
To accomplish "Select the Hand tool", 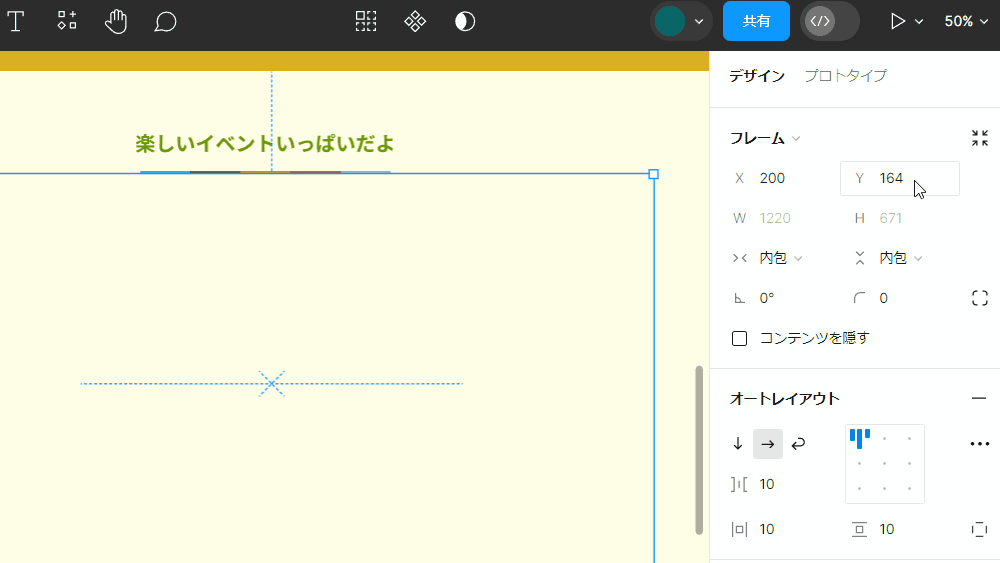I will click(116, 21).
